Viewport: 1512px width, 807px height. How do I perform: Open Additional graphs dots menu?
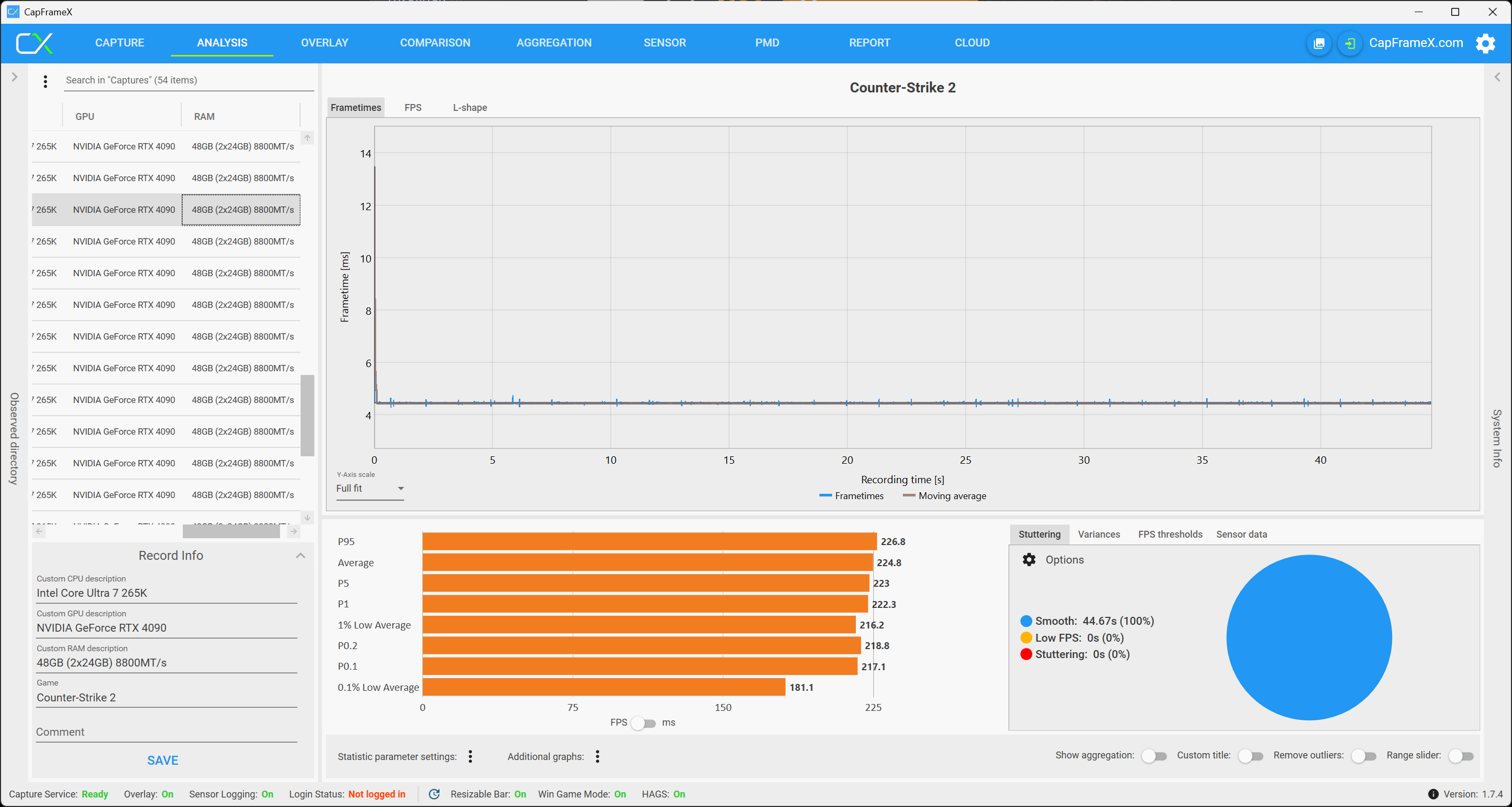pyautogui.click(x=598, y=756)
